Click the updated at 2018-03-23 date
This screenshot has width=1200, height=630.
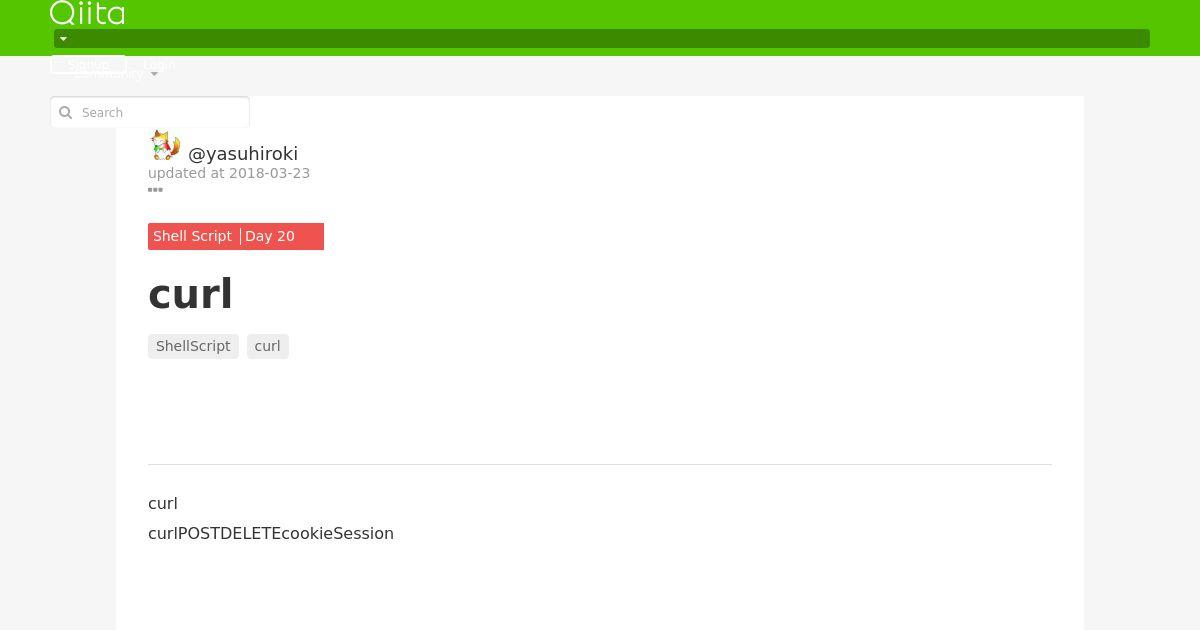click(x=229, y=173)
